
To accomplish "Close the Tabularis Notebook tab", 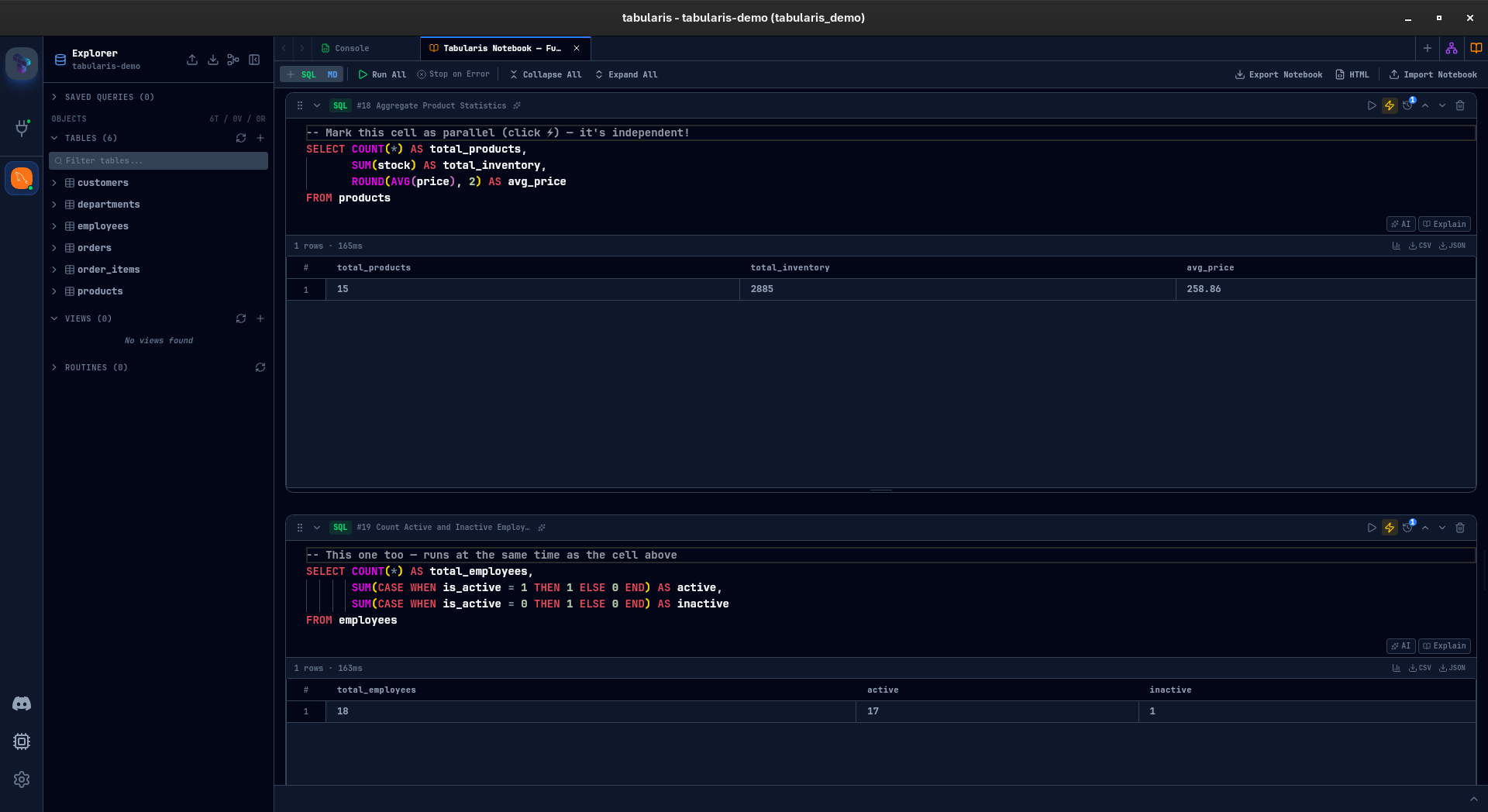I will [x=577, y=48].
